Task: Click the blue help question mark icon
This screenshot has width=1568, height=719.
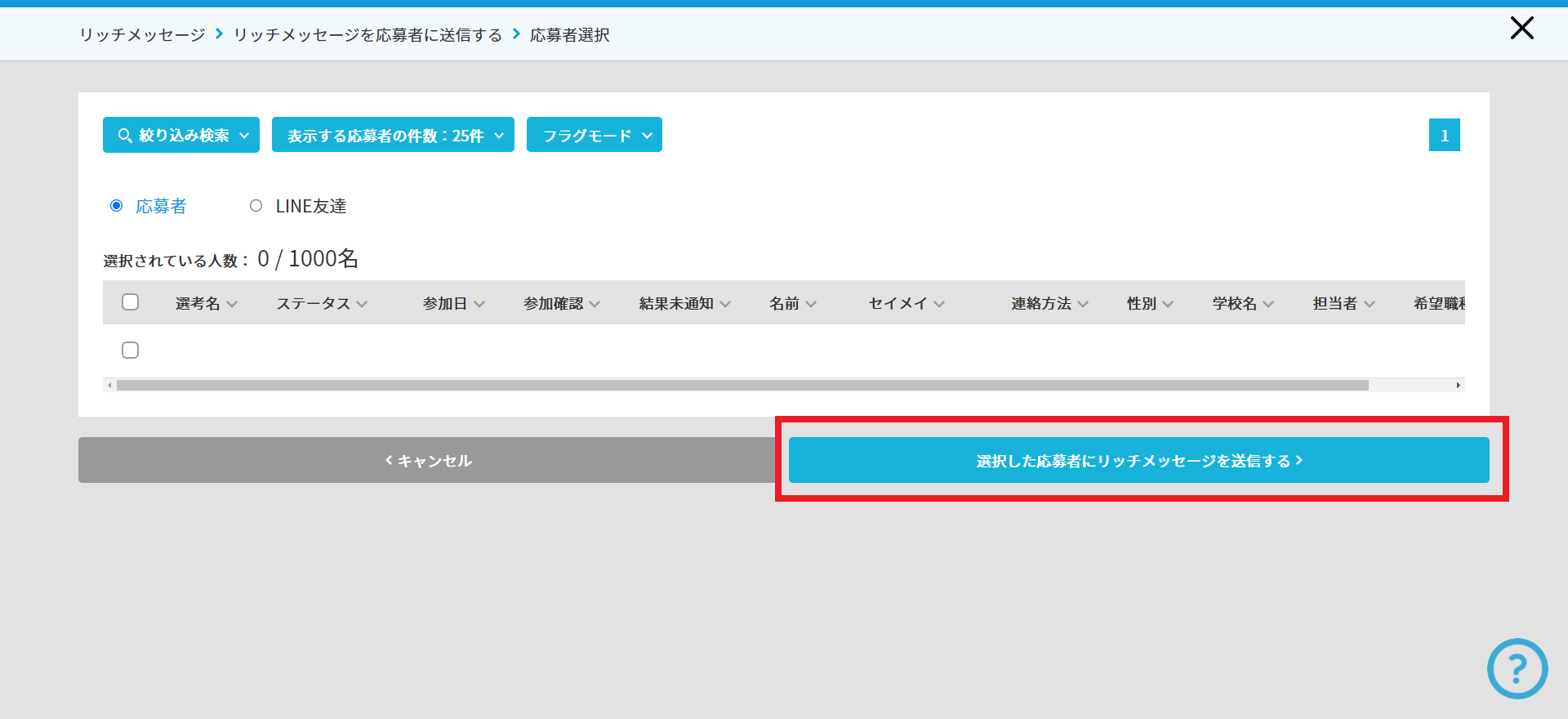Action: point(1517,668)
